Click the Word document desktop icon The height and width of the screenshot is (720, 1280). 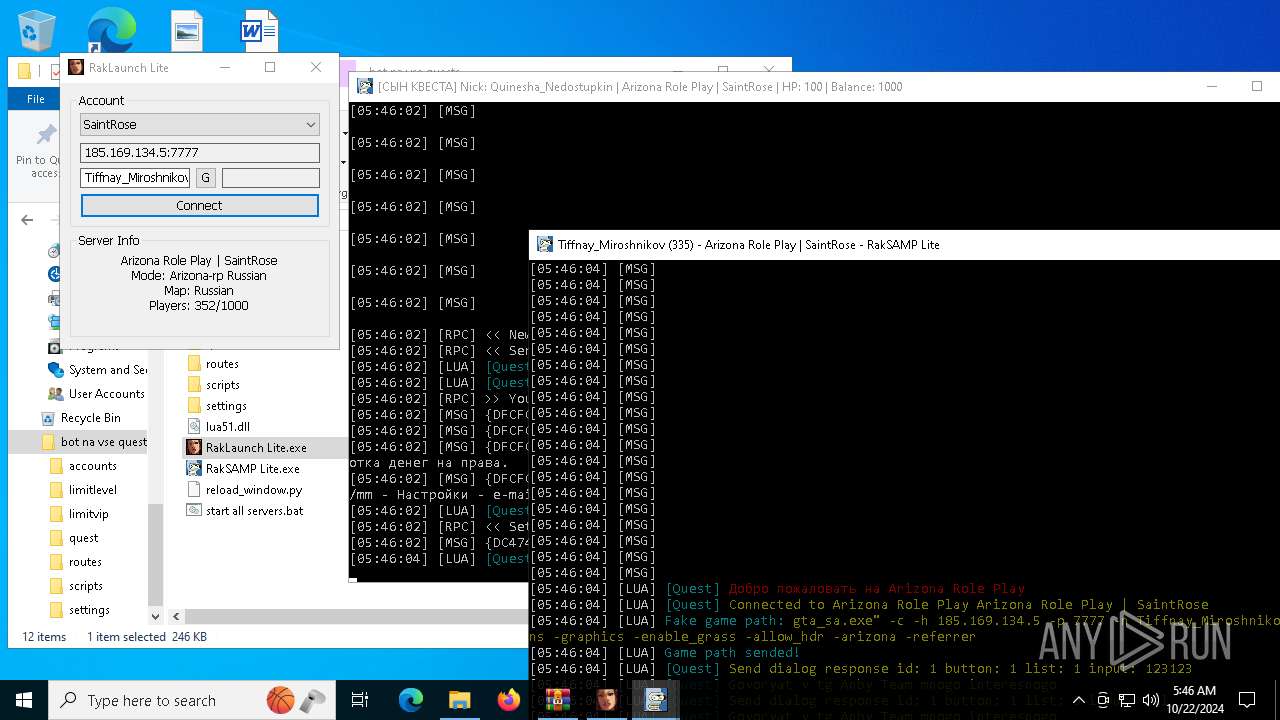(259, 30)
